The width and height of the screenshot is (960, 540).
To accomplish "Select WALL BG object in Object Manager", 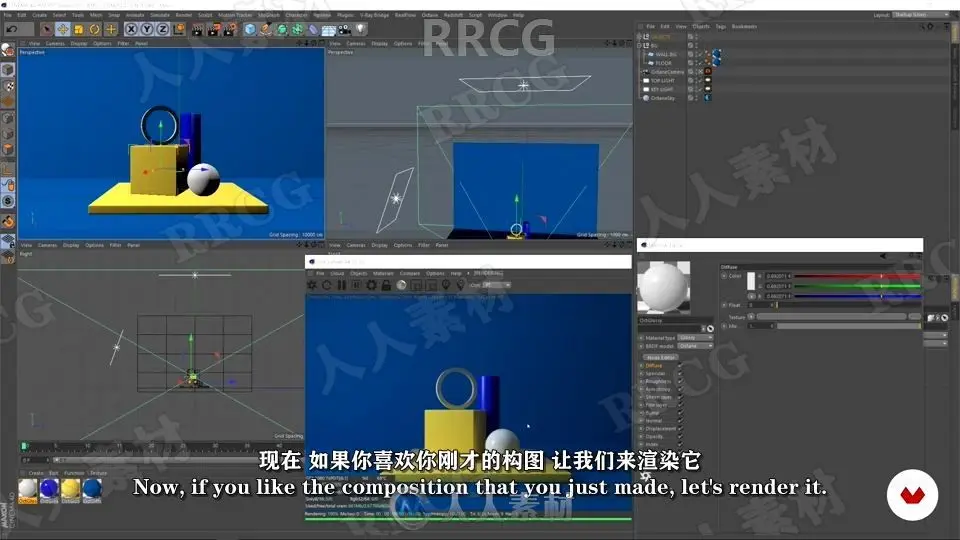I will coord(666,54).
